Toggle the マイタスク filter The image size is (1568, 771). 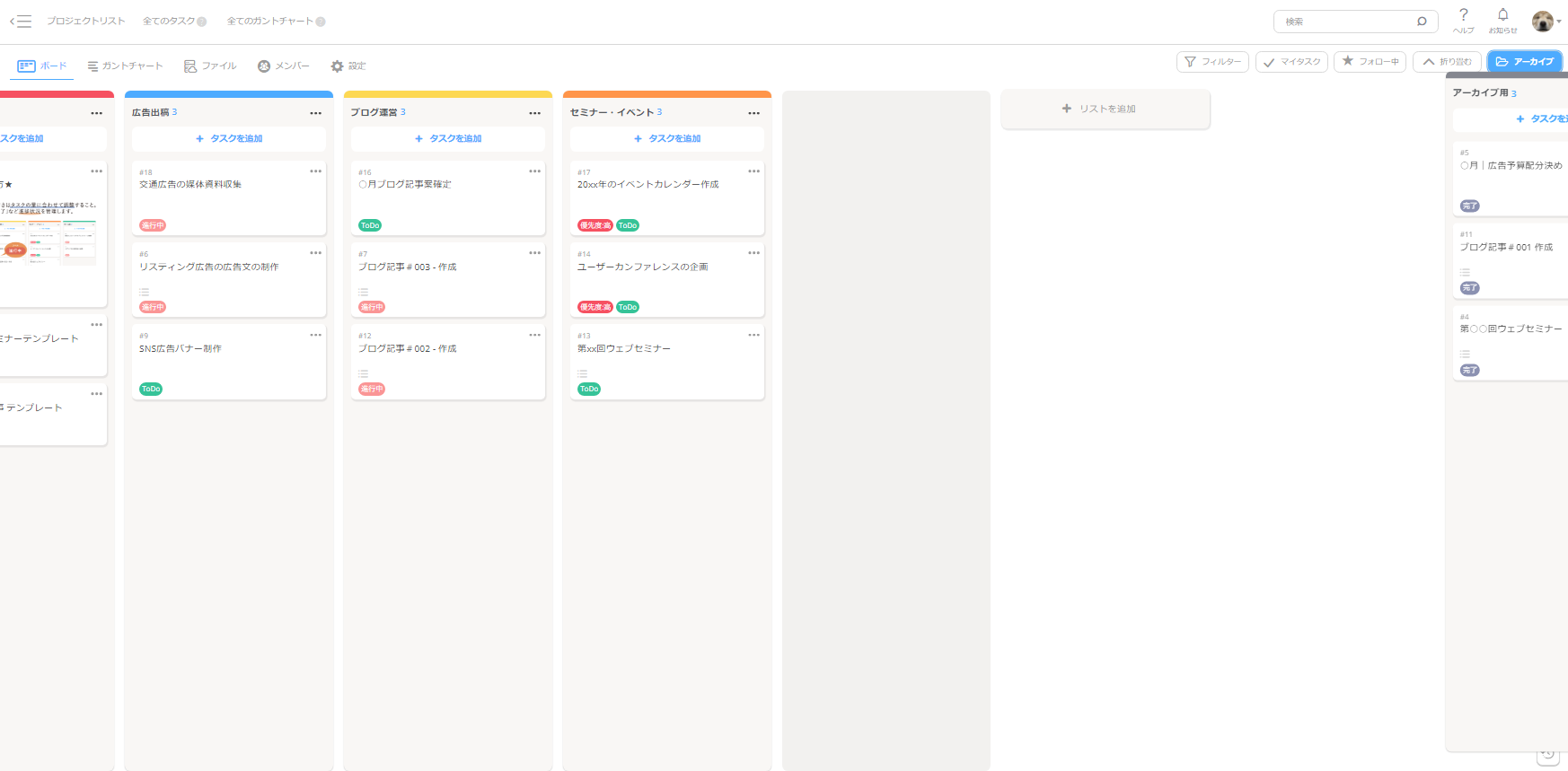(1291, 62)
